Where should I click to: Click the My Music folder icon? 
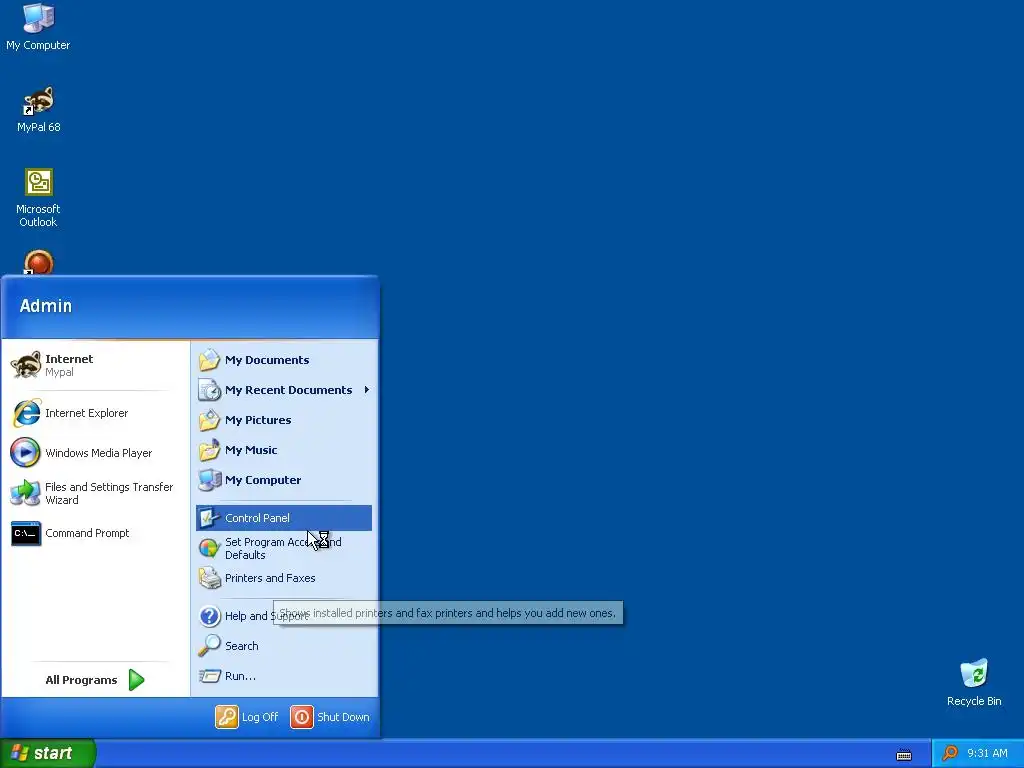(x=210, y=450)
